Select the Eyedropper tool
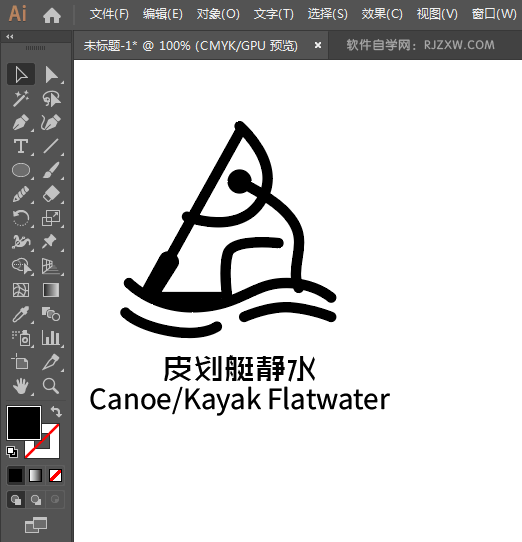 [21, 314]
